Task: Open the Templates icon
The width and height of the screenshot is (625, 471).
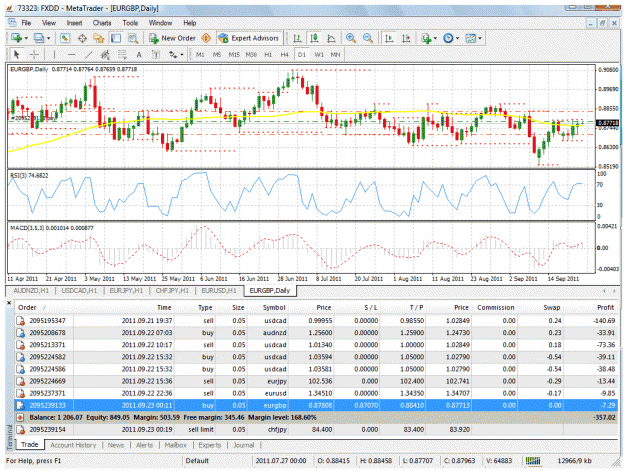Action: [x=471, y=38]
